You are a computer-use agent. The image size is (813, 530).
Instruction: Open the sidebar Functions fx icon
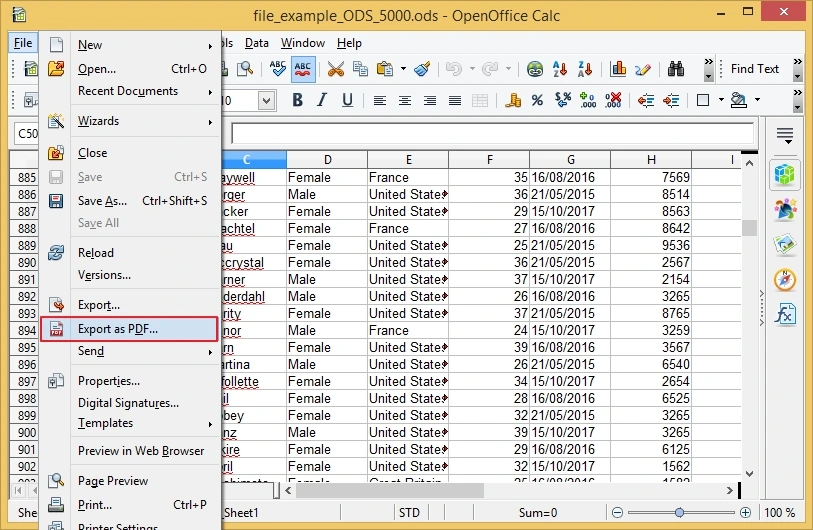click(x=784, y=314)
